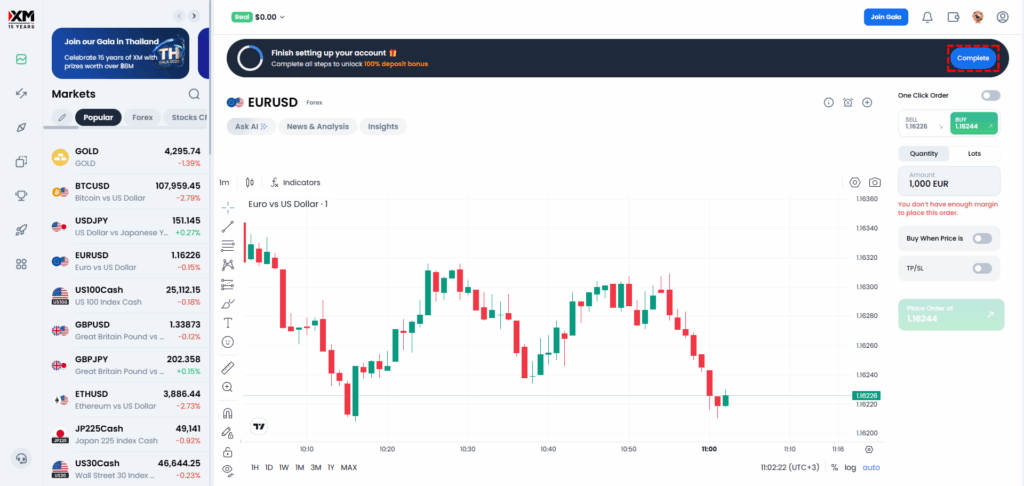Select the trend line drawing tool

pos(228,226)
